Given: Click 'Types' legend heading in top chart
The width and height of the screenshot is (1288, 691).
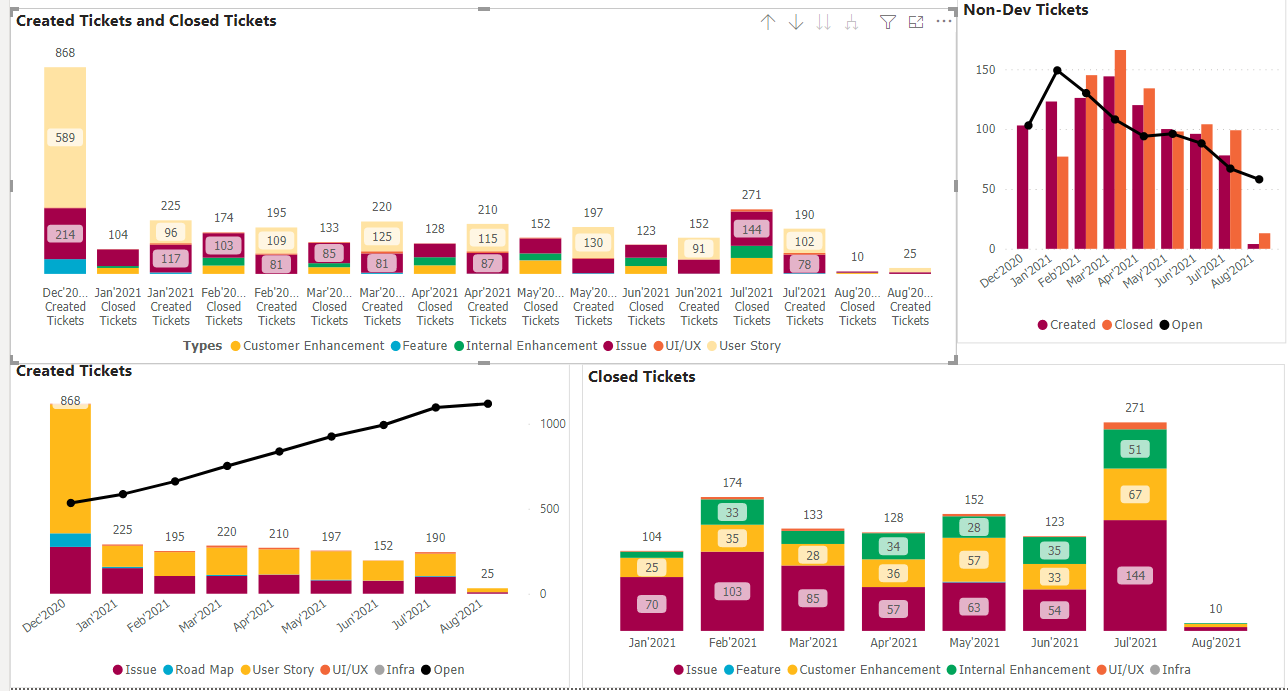Looking at the screenshot, I should 203,345.
